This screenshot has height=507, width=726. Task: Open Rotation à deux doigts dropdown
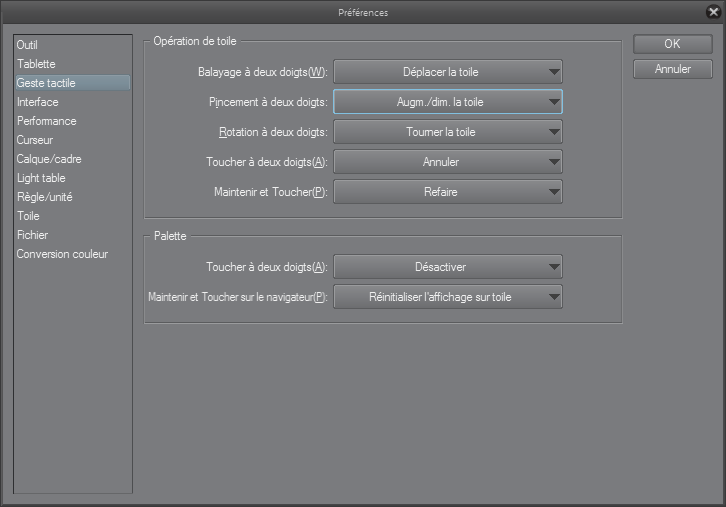[x=447, y=132]
